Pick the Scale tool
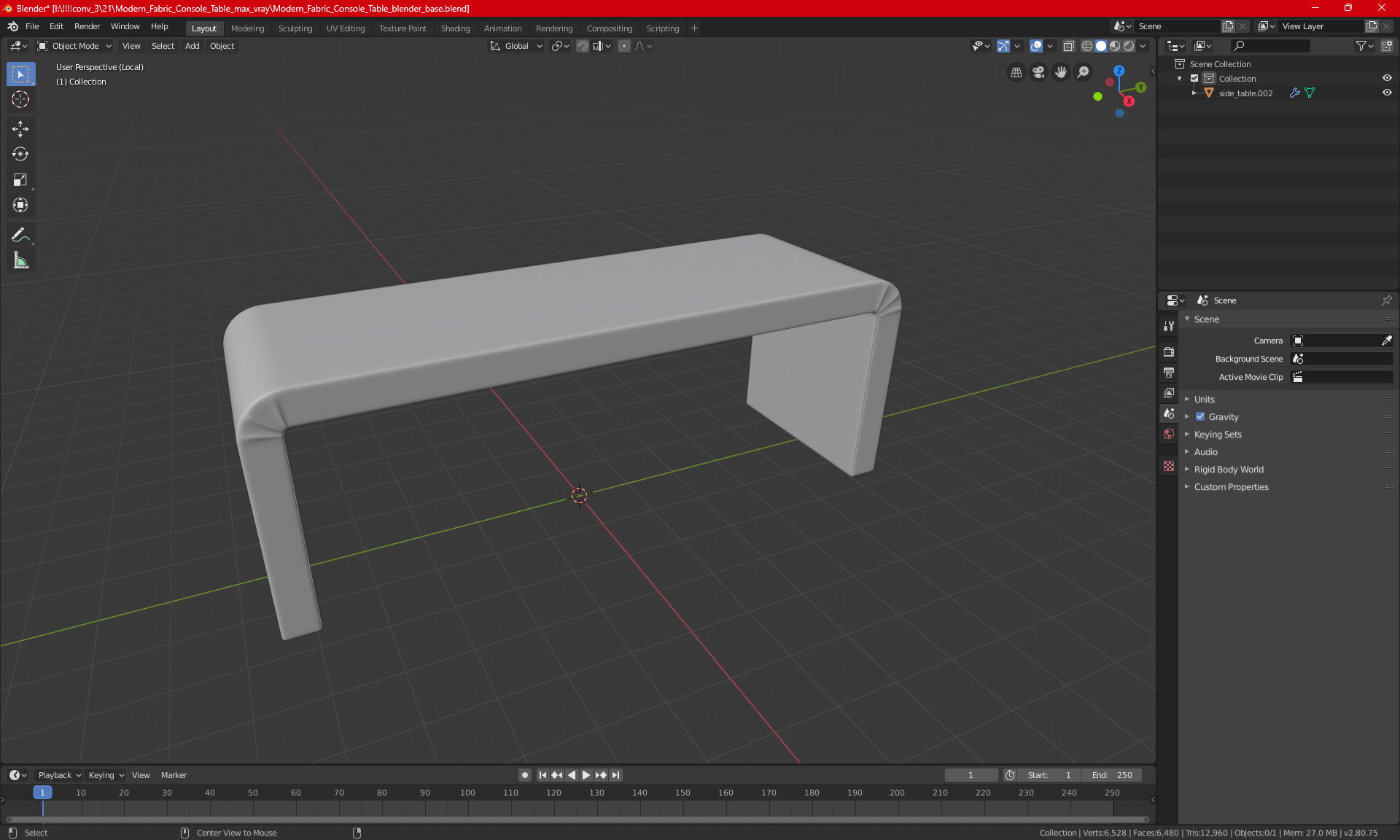The width and height of the screenshot is (1400, 840). point(20,180)
